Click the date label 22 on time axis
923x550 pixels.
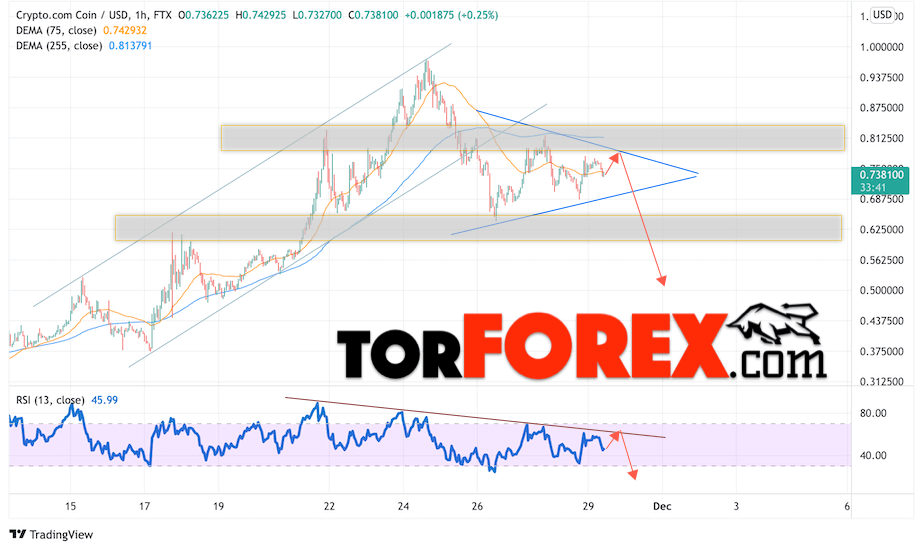tap(329, 506)
